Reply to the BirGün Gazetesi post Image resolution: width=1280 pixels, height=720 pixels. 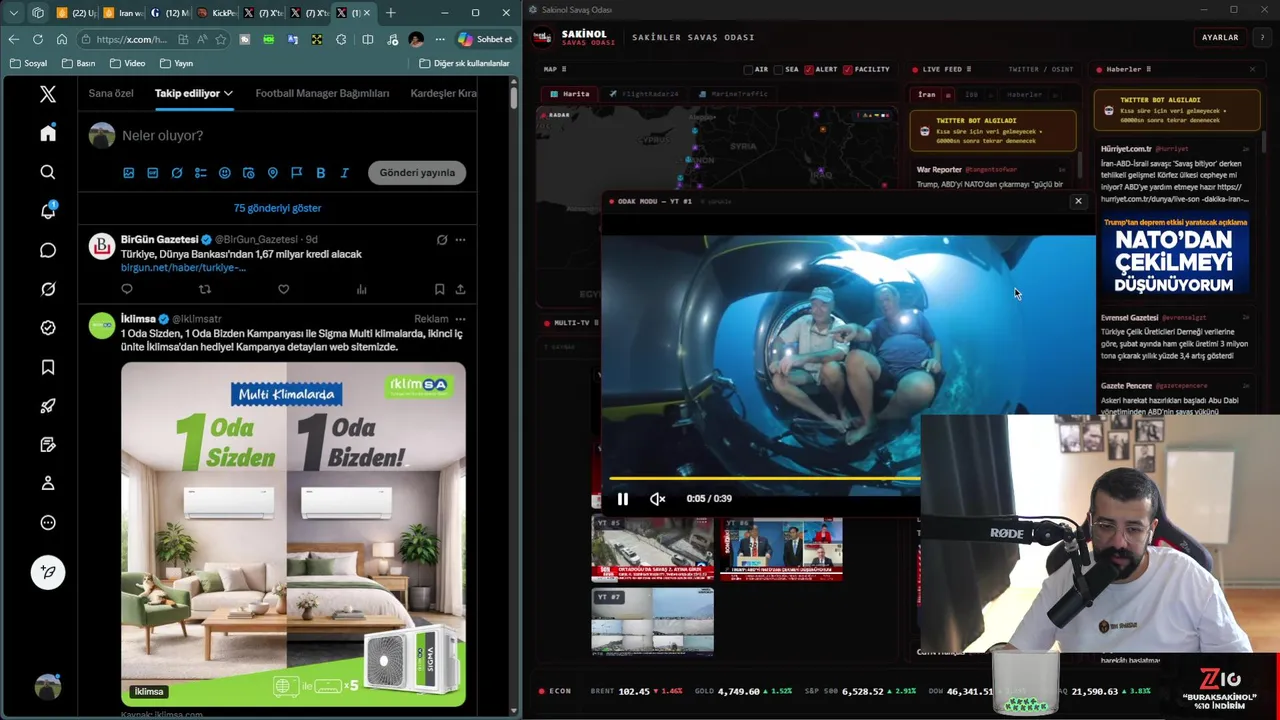point(127,289)
